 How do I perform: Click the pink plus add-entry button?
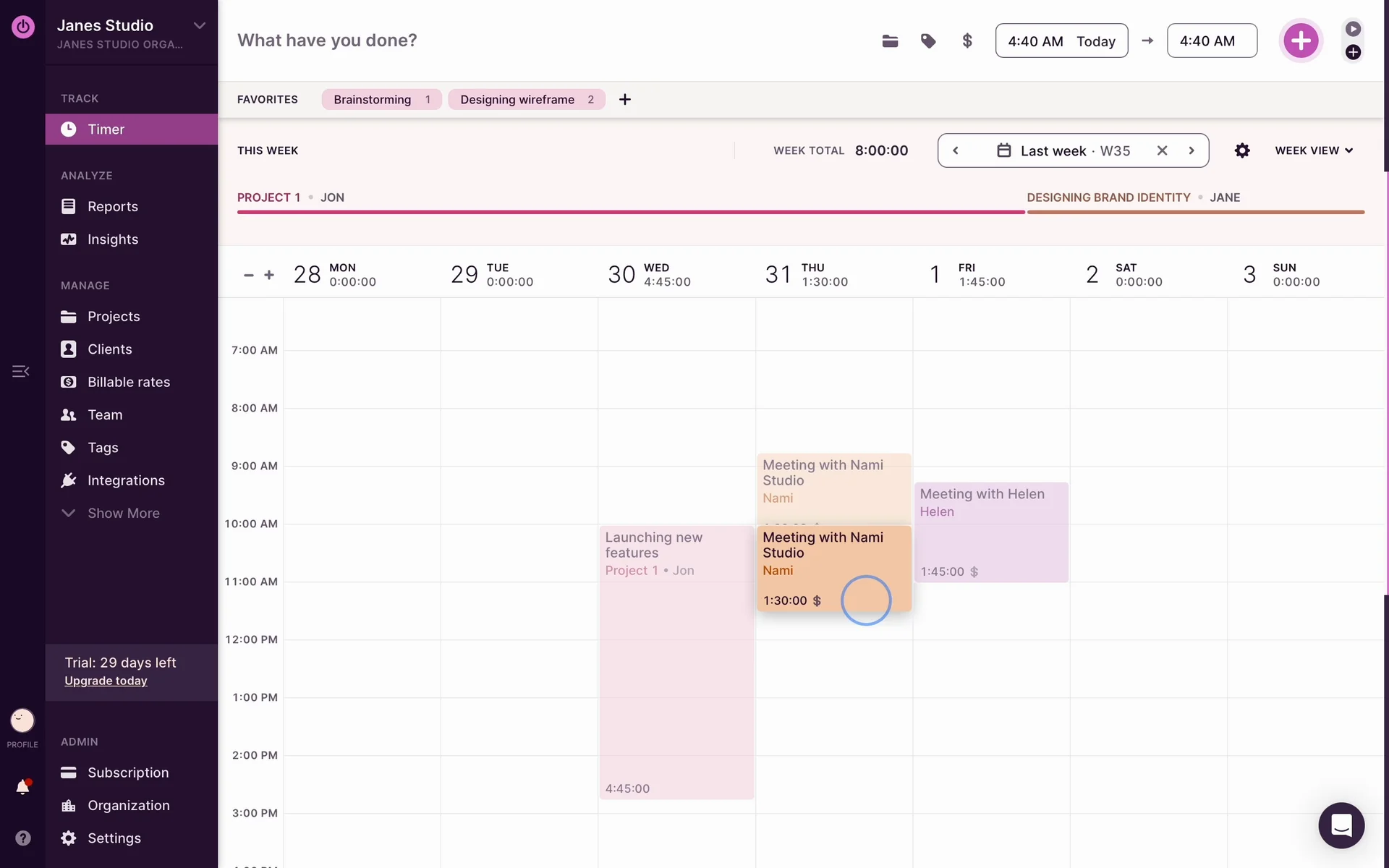coord(1301,41)
